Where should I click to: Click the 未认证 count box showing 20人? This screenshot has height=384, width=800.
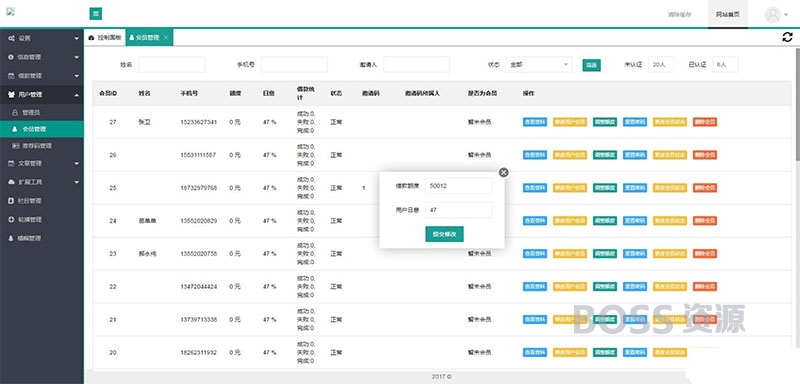coord(661,65)
